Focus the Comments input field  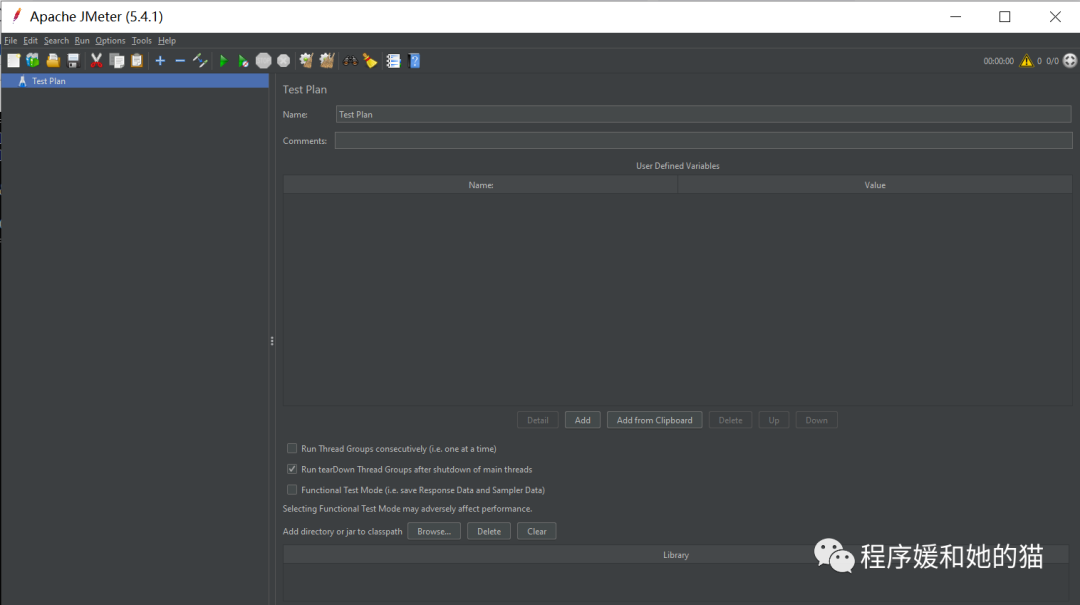coord(703,141)
